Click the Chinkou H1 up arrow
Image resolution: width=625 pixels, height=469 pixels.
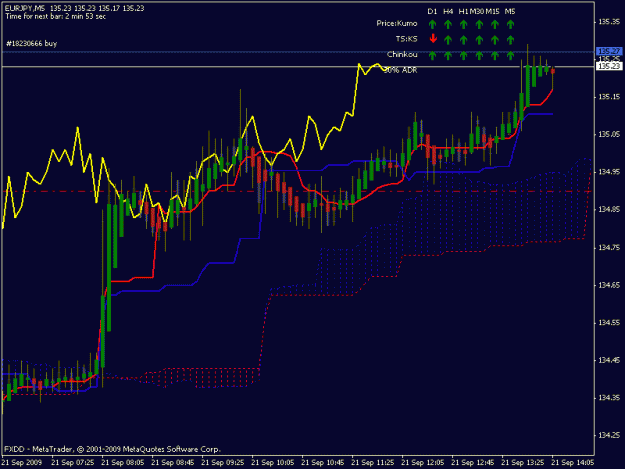(x=464, y=55)
